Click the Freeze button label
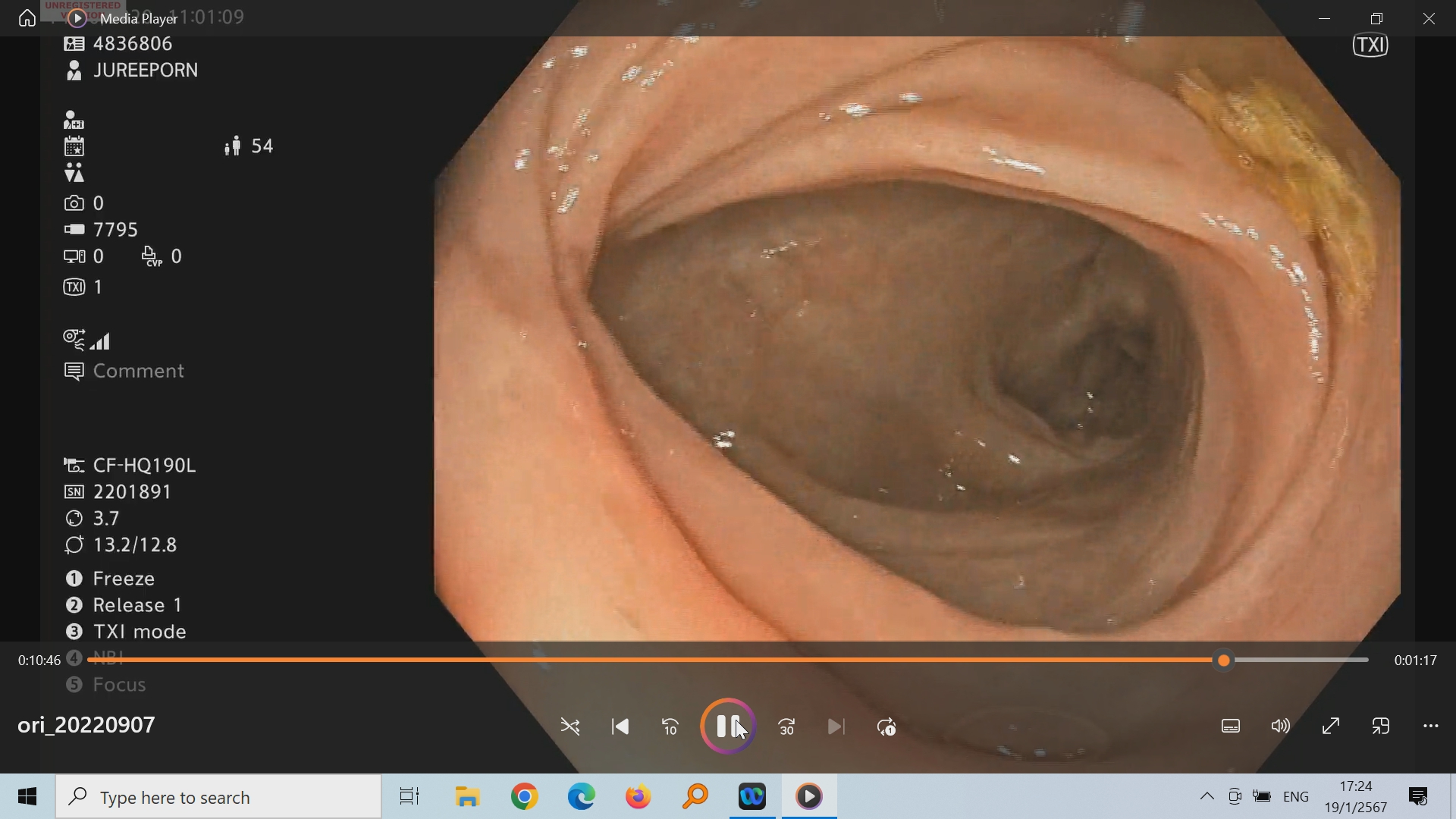1456x819 pixels. point(124,579)
